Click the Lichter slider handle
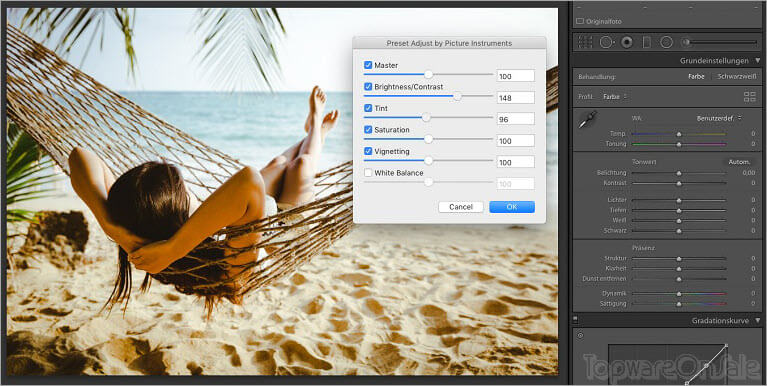Screen dimensions: 767x386 tap(679, 201)
